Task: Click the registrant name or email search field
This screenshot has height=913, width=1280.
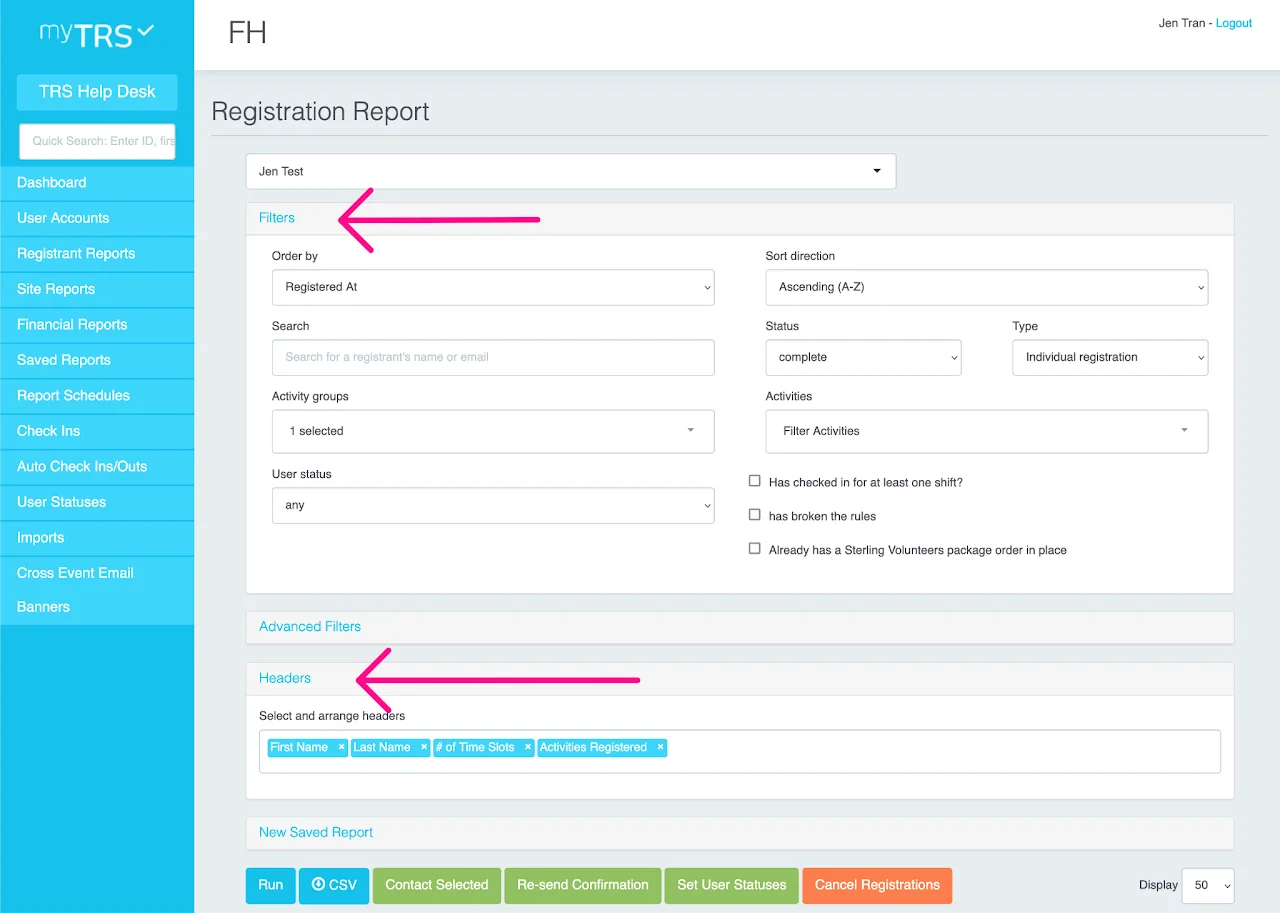Action: [493, 357]
